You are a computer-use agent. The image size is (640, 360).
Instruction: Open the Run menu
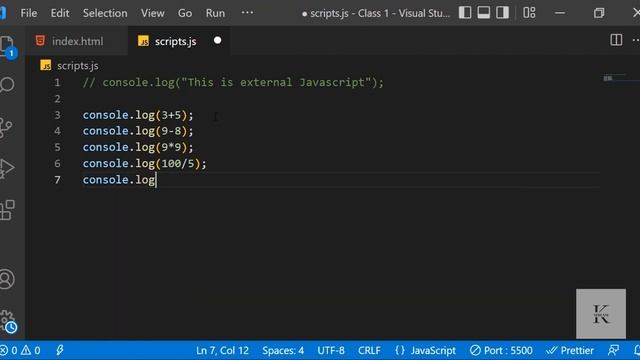[x=215, y=13]
